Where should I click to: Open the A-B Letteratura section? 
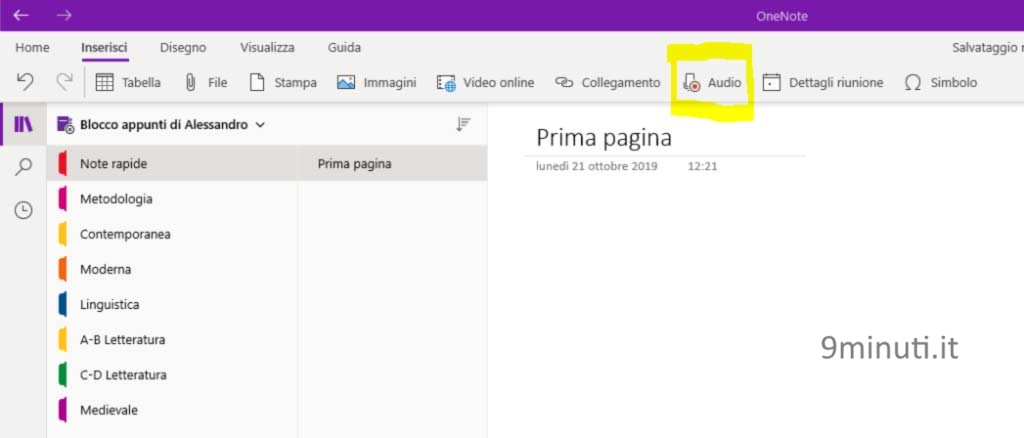pyautogui.click(x=172, y=339)
